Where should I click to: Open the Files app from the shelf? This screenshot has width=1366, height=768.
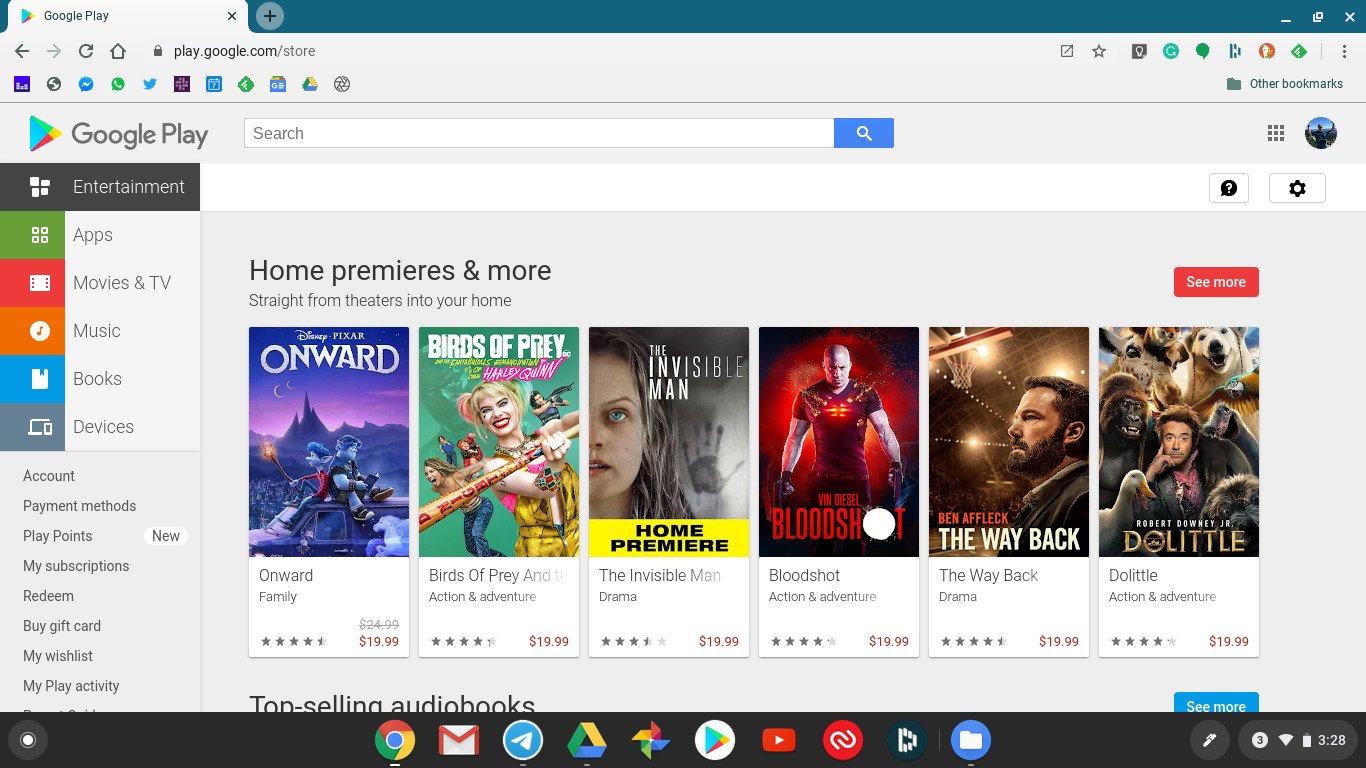coord(970,740)
